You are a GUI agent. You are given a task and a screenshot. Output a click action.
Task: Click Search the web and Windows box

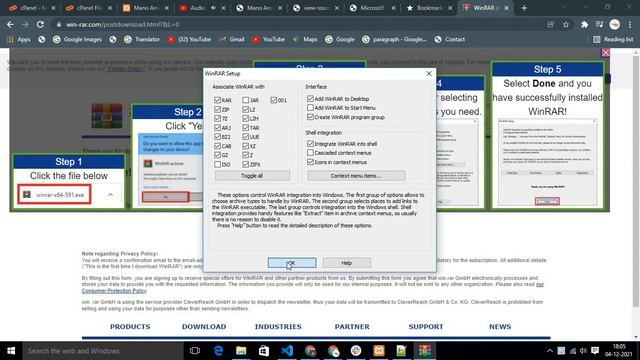pyautogui.click(x=102, y=351)
